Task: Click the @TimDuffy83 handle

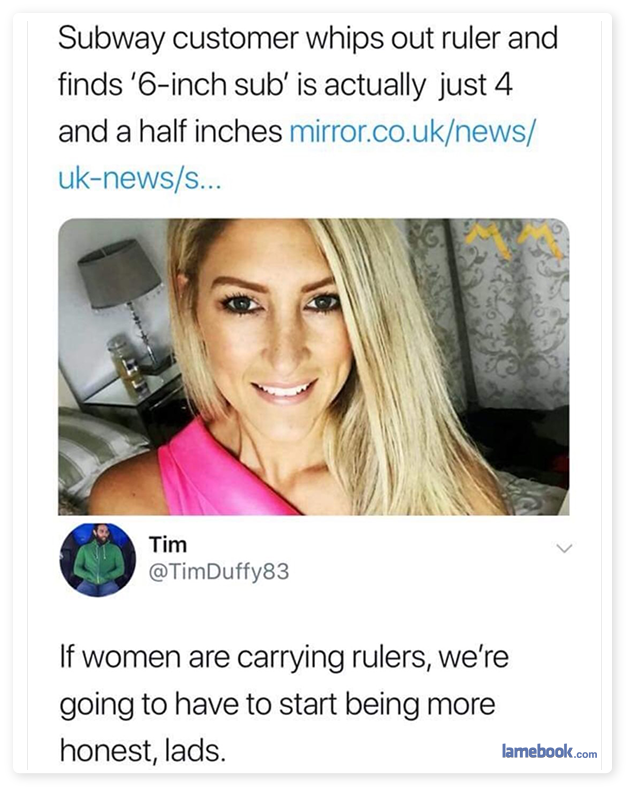Action: pos(218,572)
